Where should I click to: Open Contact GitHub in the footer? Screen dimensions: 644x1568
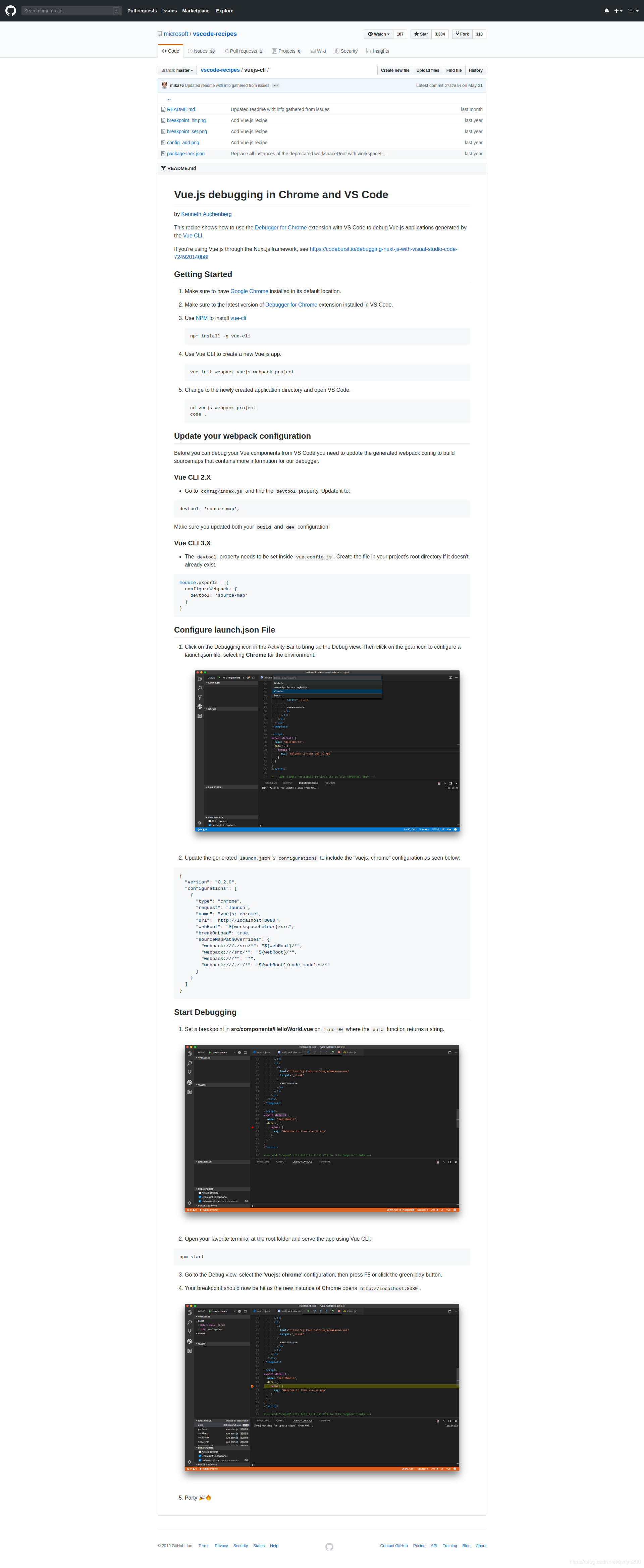[394, 1546]
